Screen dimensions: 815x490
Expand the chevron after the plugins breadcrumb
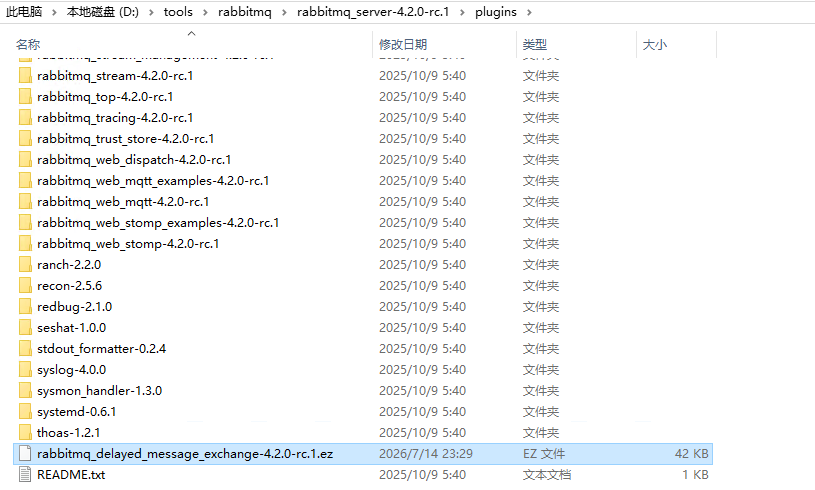[530, 12]
